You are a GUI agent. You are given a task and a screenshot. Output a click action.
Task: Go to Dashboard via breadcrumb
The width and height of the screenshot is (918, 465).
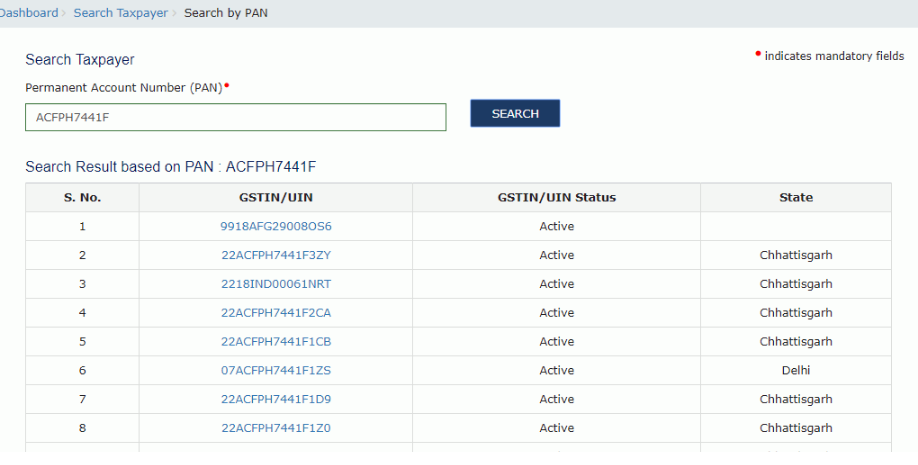pyautogui.click(x=28, y=13)
